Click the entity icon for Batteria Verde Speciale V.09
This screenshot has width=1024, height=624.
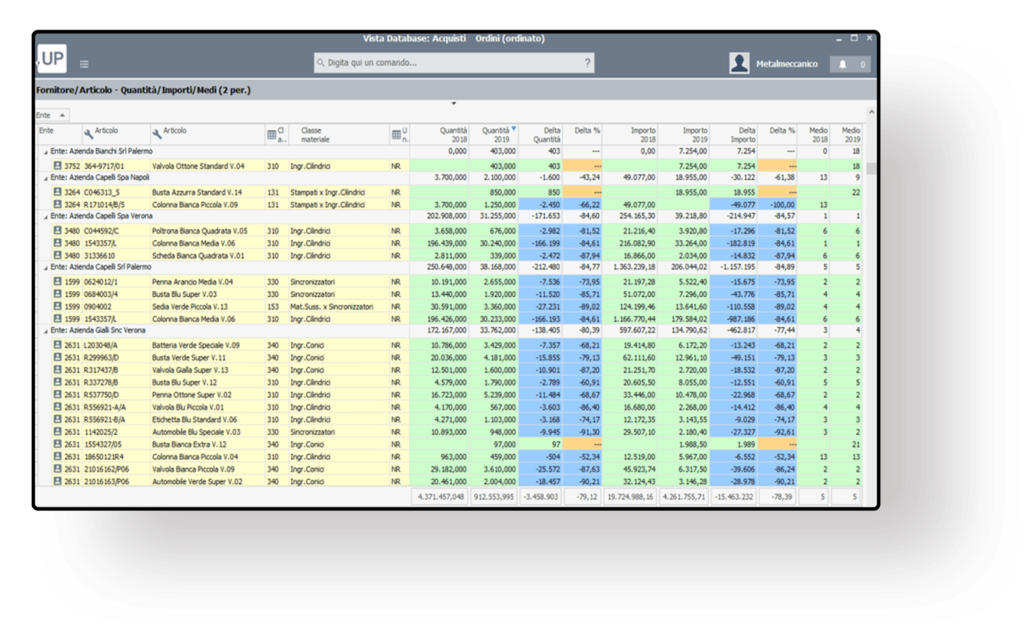[x=57, y=344]
